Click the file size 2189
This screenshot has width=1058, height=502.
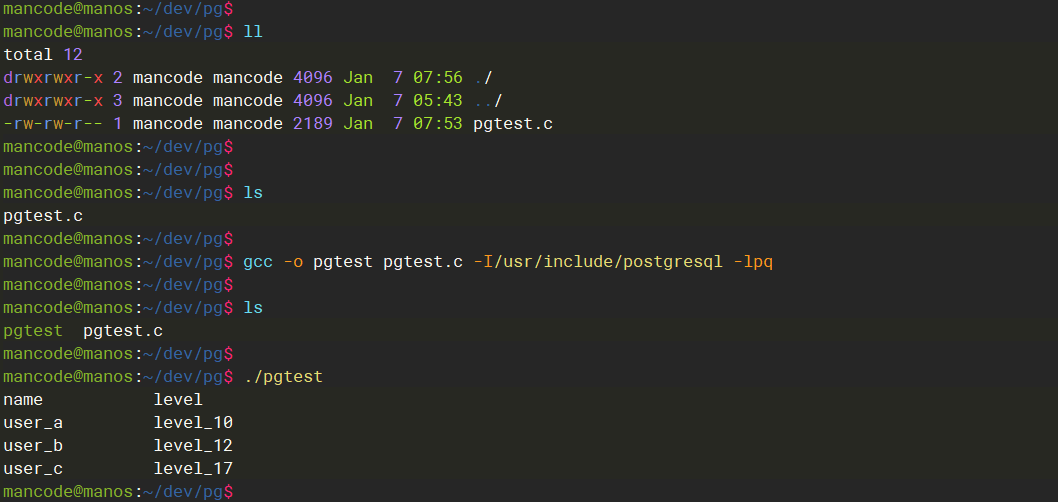[313, 124]
